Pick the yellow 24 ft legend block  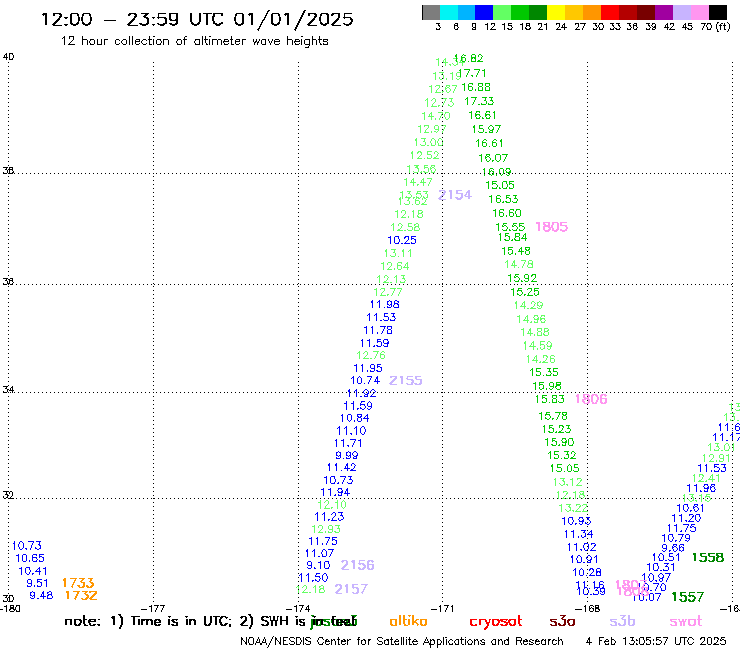[x=556, y=12]
